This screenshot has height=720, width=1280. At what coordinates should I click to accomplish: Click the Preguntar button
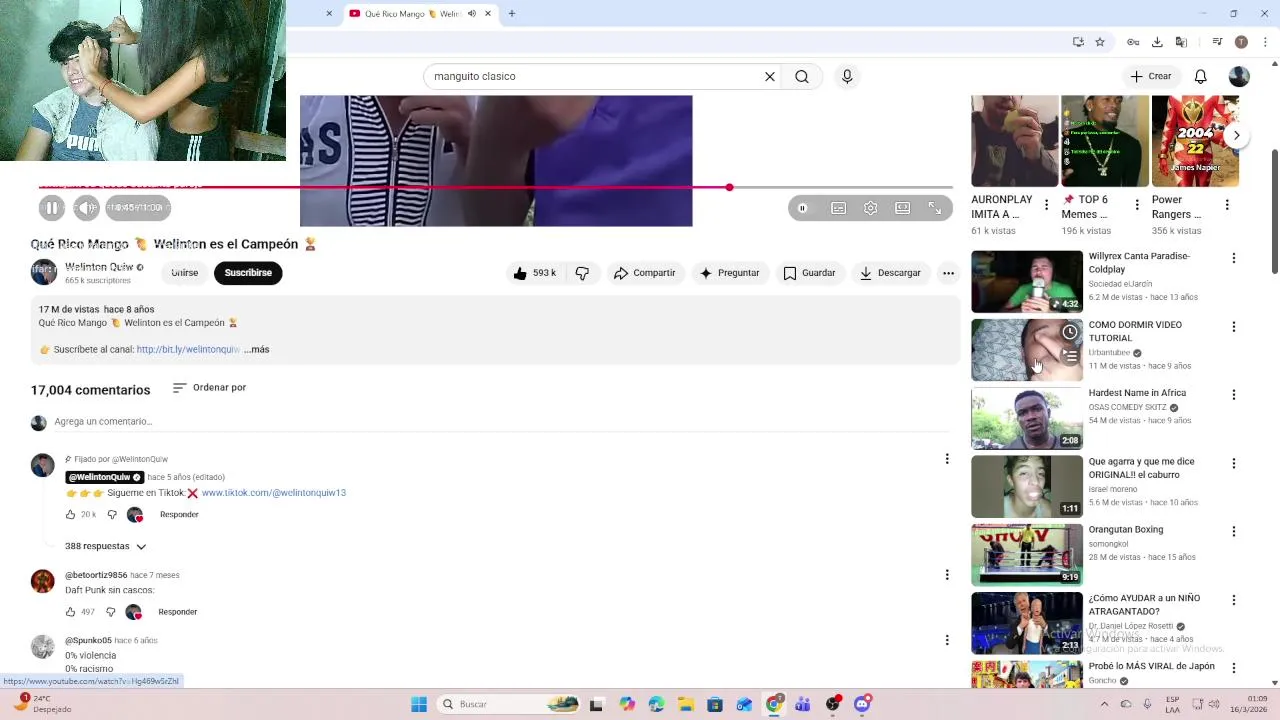point(729,273)
